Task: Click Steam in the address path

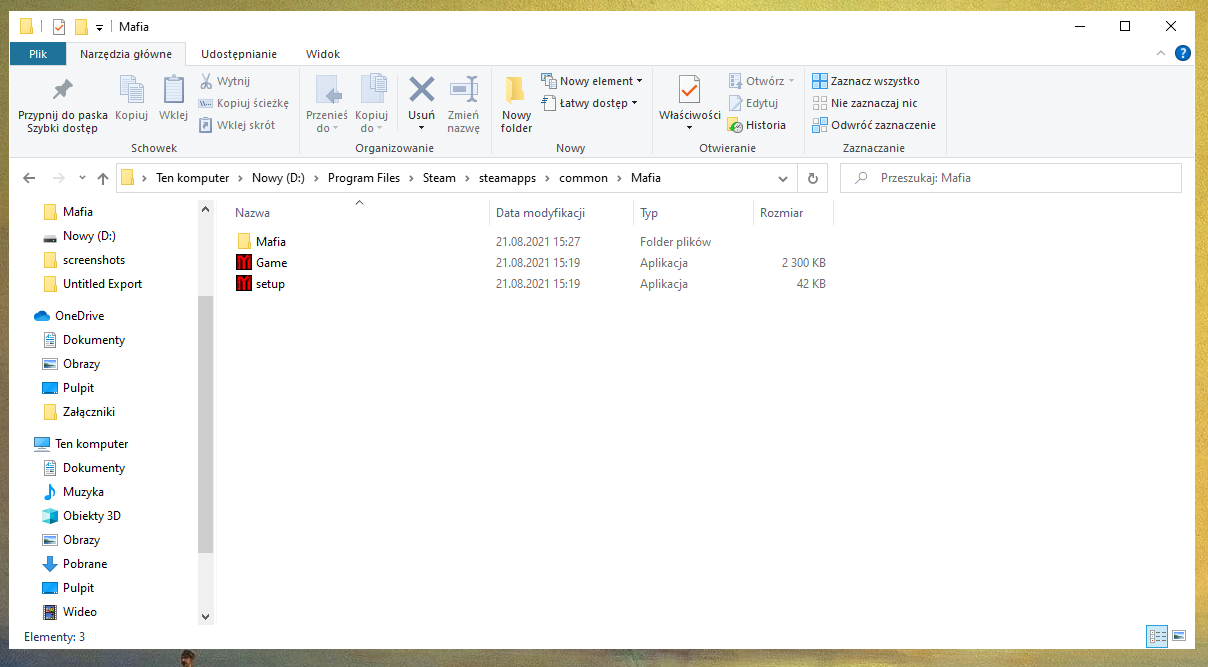Action: (439, 178)
